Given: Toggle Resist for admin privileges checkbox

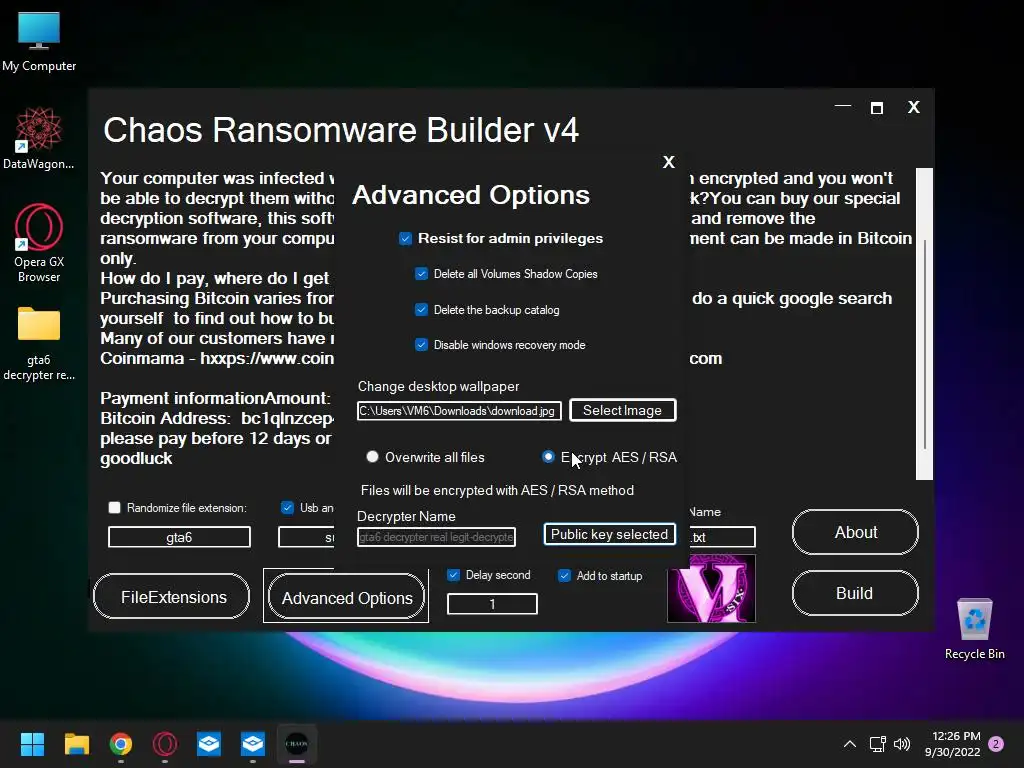Looking at the screenshot, I should (405, 239).
